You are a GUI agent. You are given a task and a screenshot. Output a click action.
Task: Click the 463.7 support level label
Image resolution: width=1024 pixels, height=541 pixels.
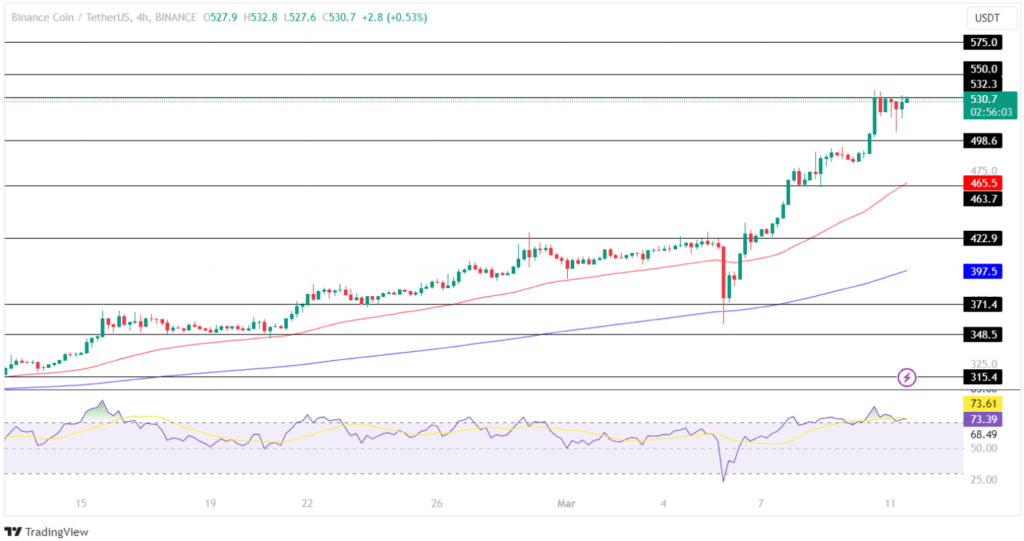coord(983,199)
